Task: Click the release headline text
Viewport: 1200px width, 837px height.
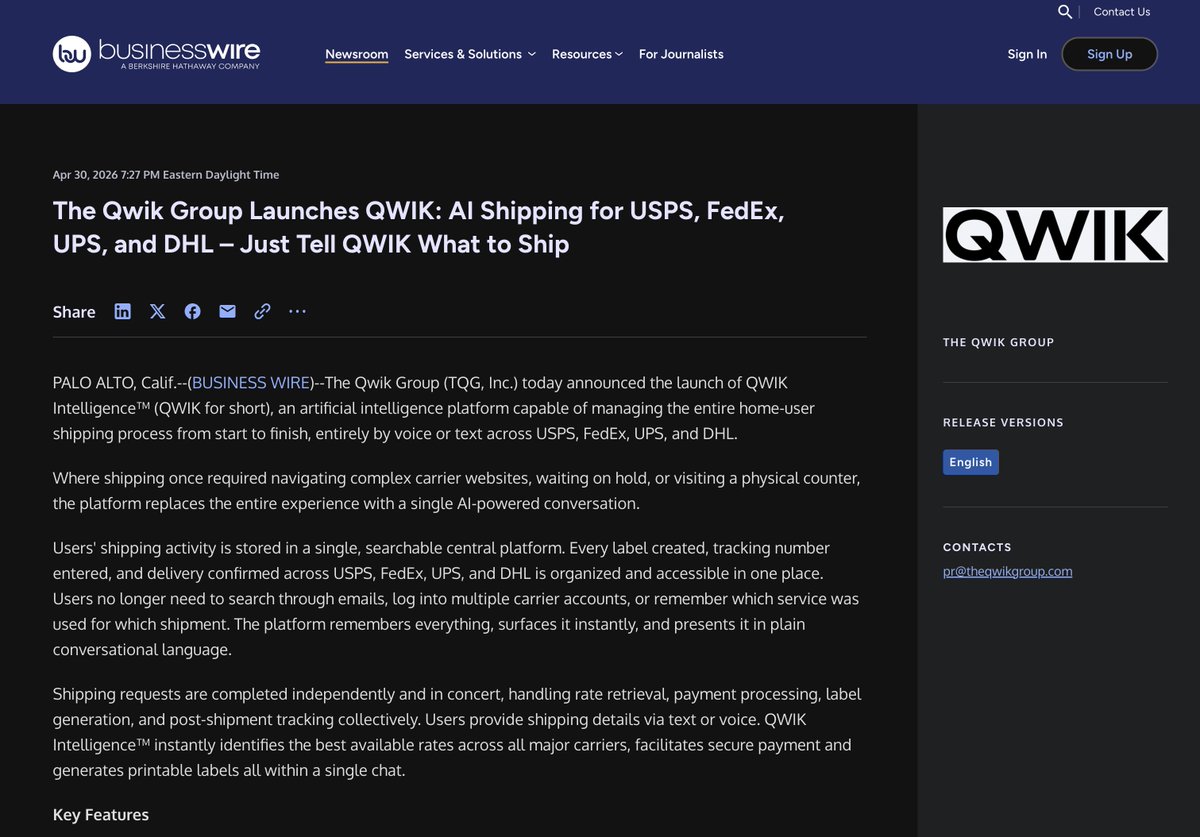Action: pyautogui.click(x=418, y=227)
